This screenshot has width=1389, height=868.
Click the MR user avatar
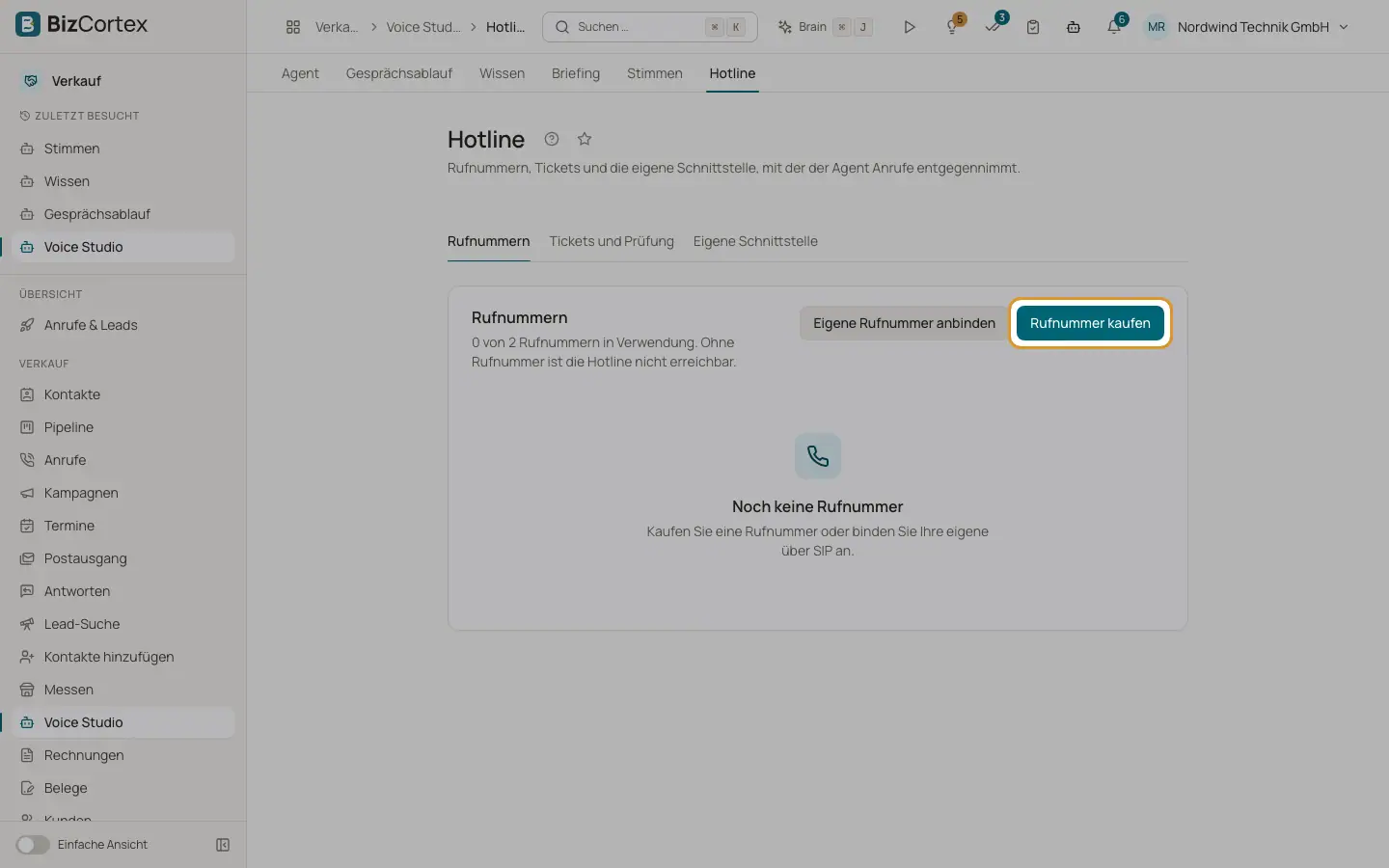[x=1157, y=27]
